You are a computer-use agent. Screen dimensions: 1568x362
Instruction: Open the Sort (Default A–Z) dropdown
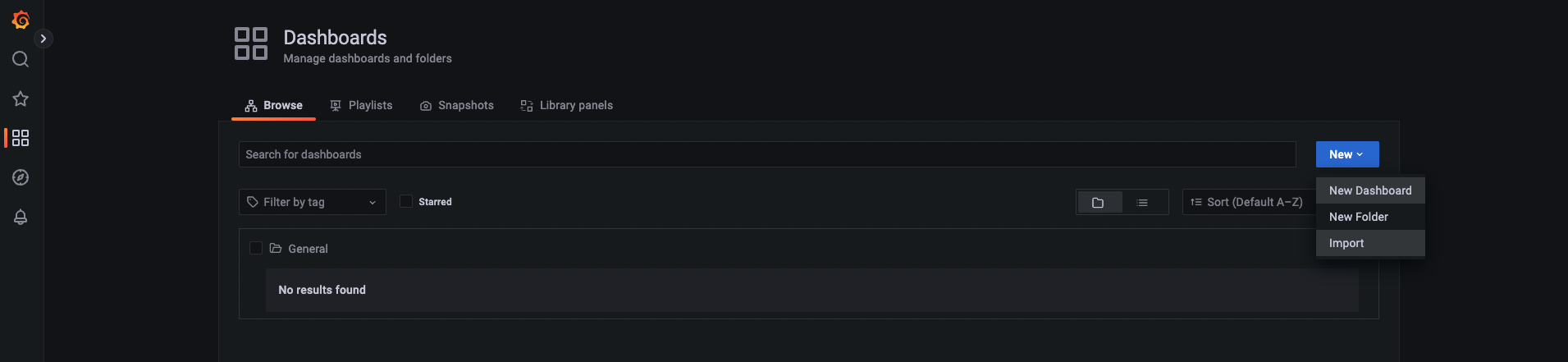pyautogui.click(x=1249, y=202)
